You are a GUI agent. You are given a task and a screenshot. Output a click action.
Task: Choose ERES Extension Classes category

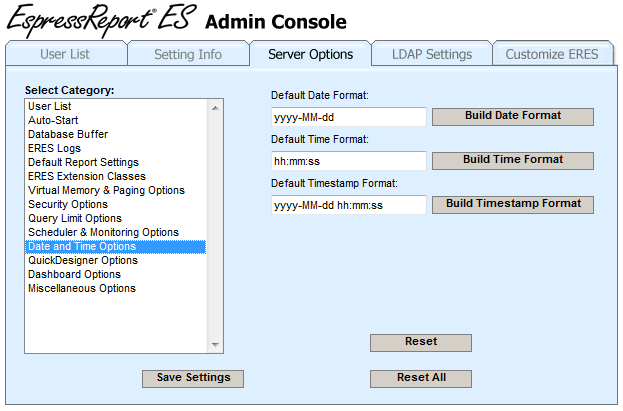pos(115,176)
